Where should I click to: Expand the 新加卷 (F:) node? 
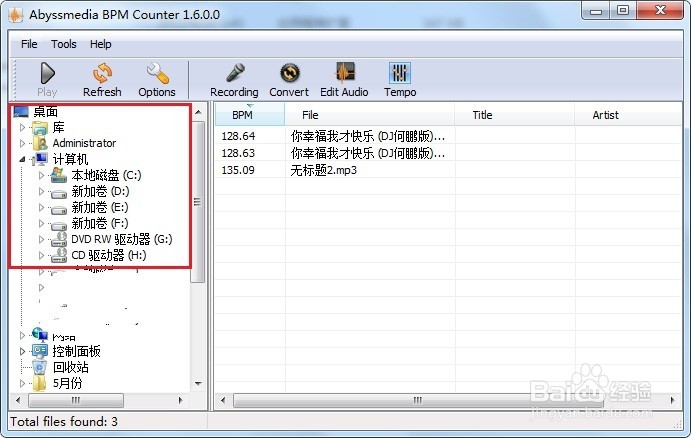[41, 223]
